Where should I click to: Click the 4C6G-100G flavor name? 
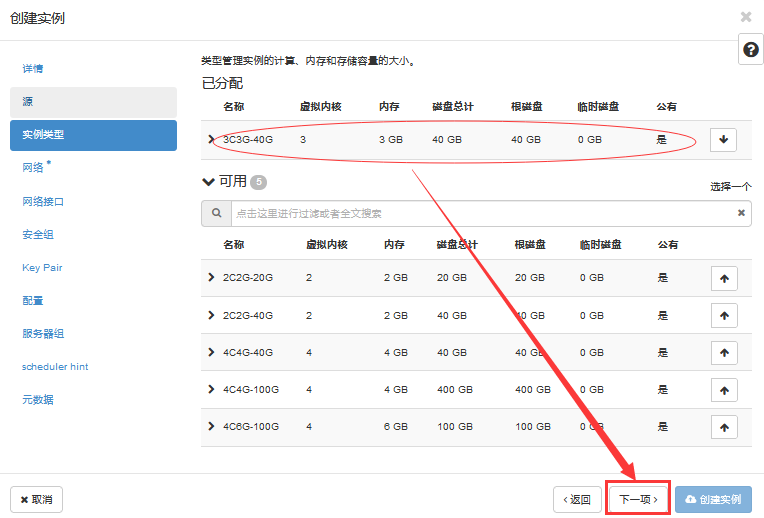pos(251,427)
